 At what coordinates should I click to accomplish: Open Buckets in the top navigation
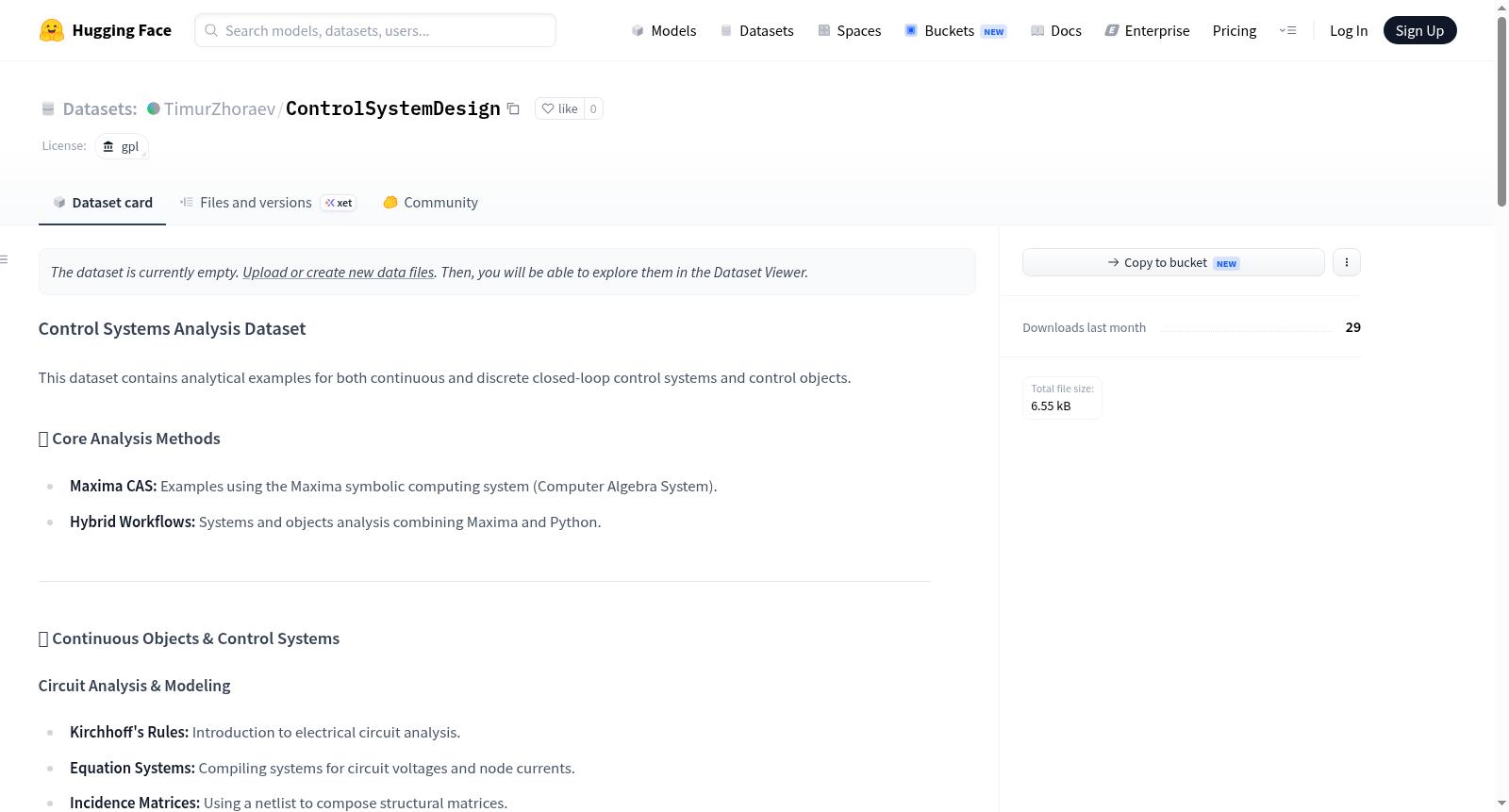tap(955, 30)
